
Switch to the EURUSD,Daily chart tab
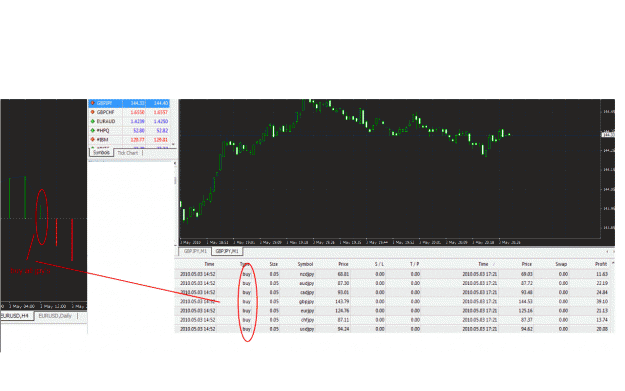(55, 316)
